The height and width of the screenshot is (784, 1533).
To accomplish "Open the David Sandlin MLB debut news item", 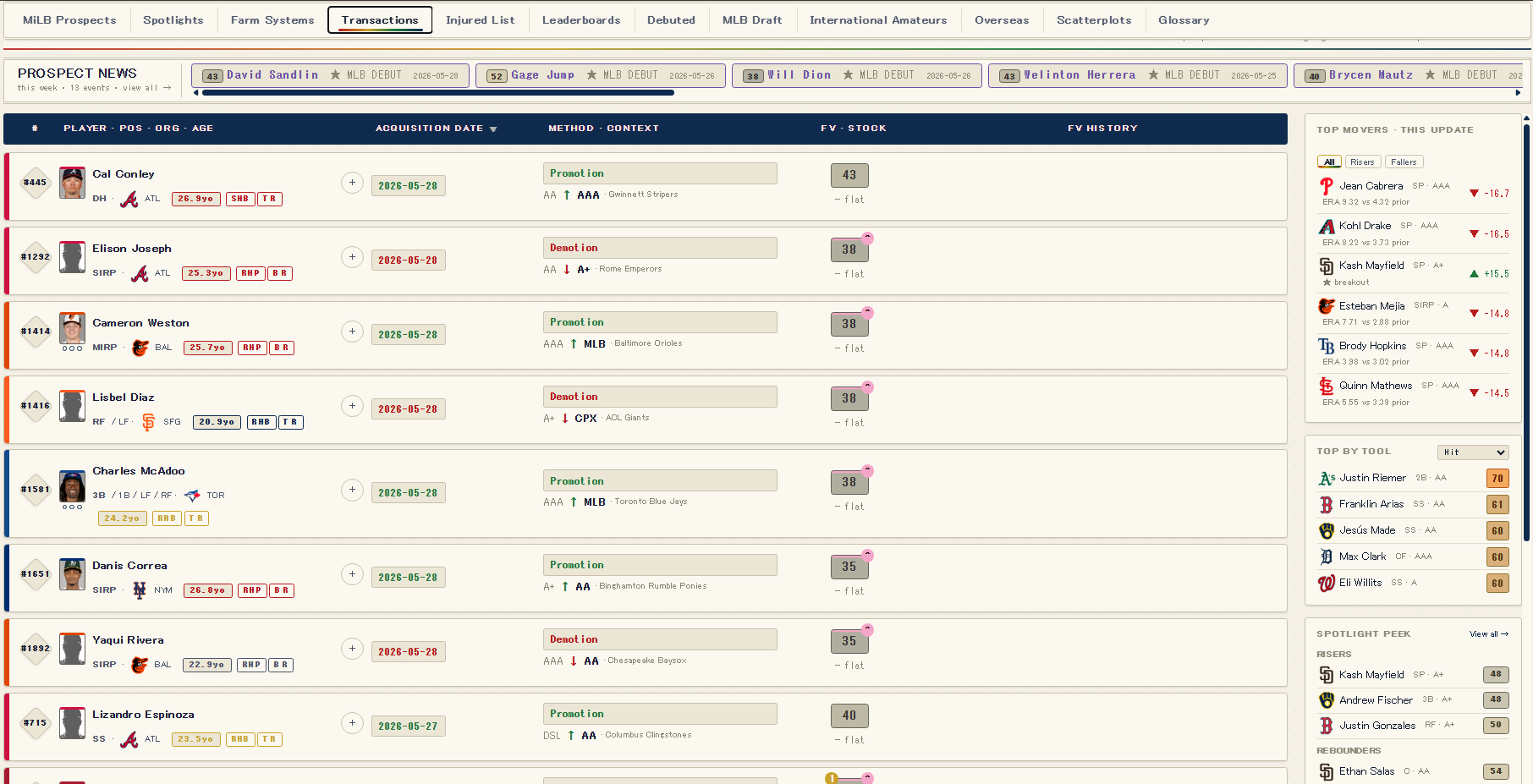I will pyautogui.click(x=330, y=75).
